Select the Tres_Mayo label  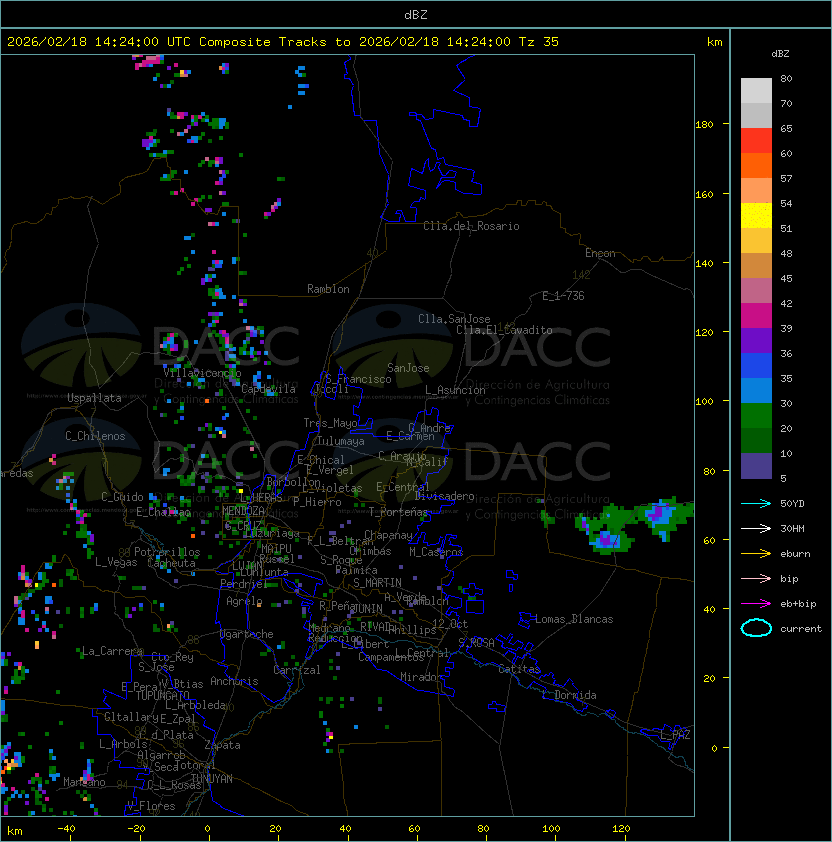pyautogui.click(x=330, y=424)
